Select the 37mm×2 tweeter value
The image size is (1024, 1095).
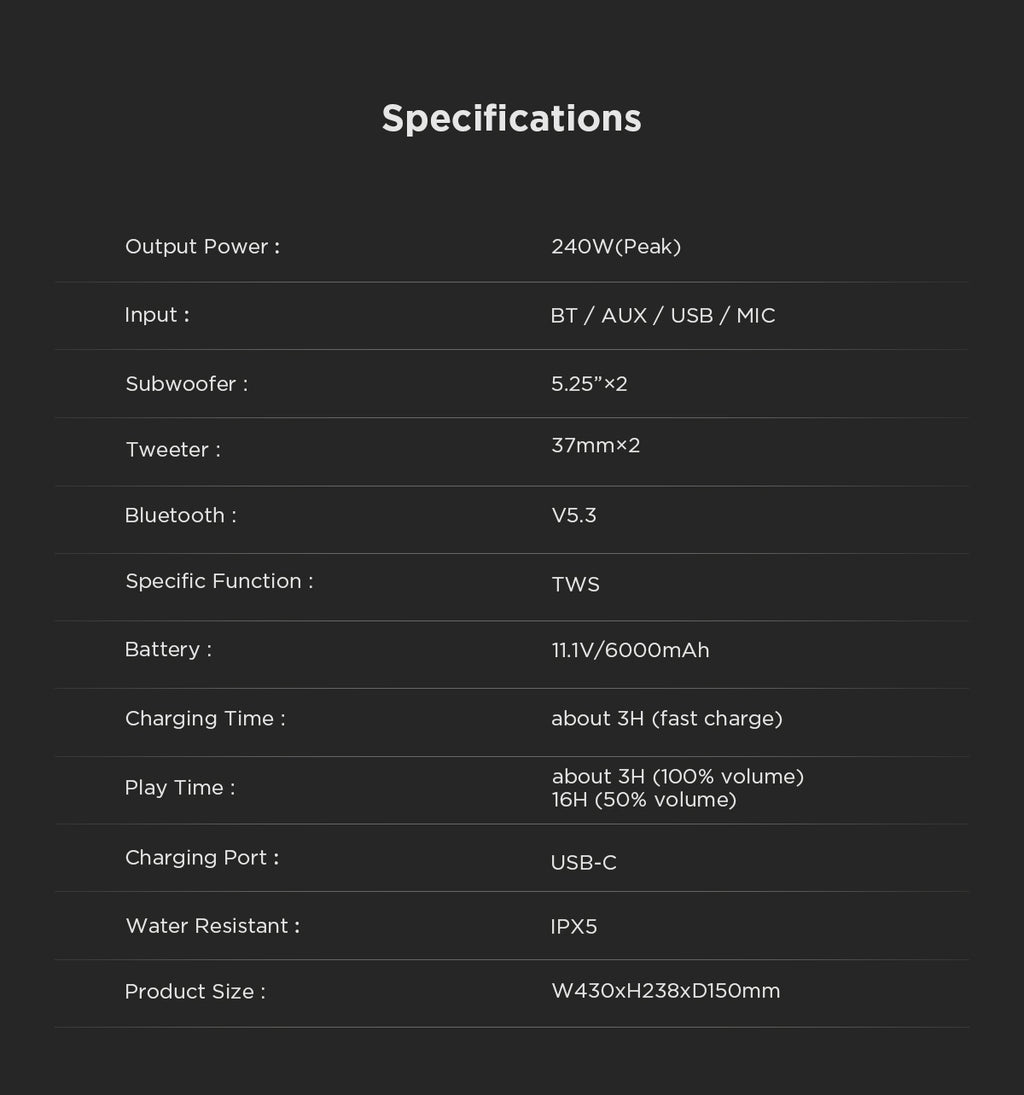pos(595,446)
